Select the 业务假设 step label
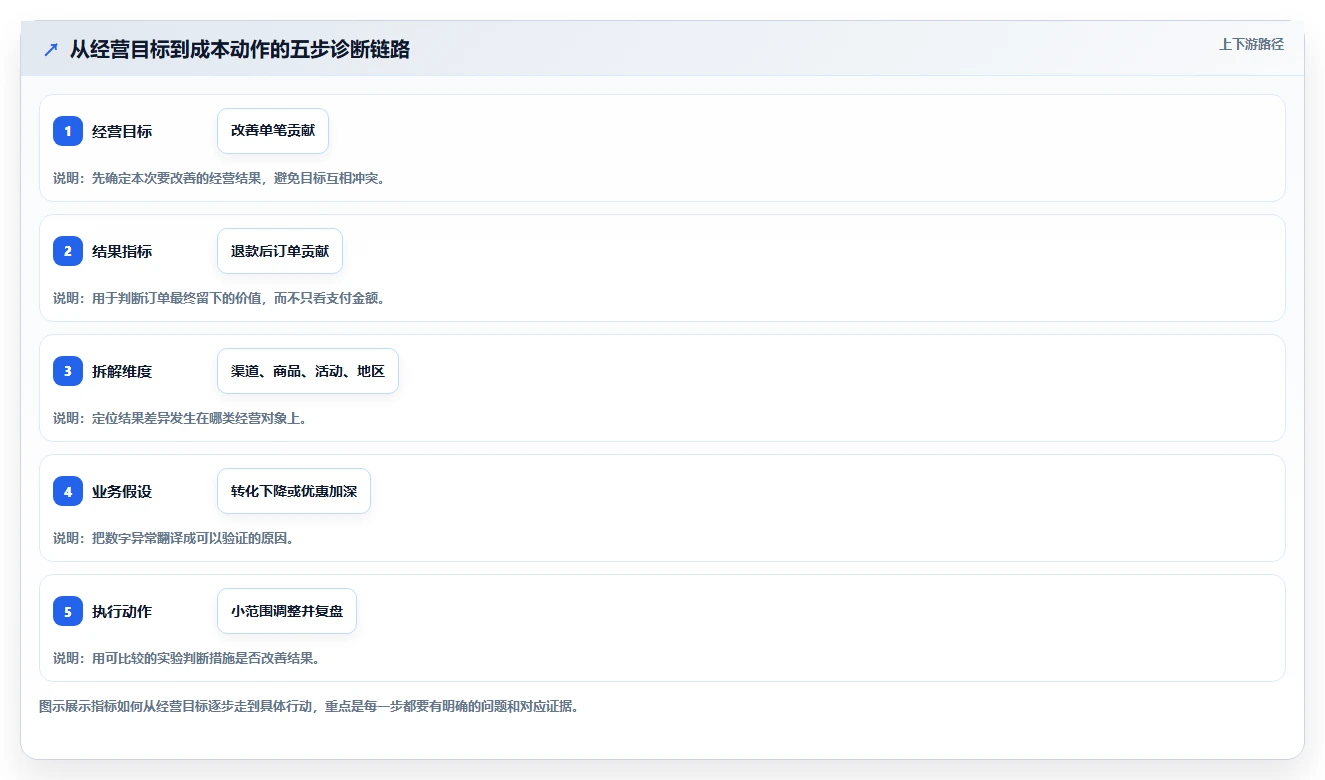 point(122,491)
